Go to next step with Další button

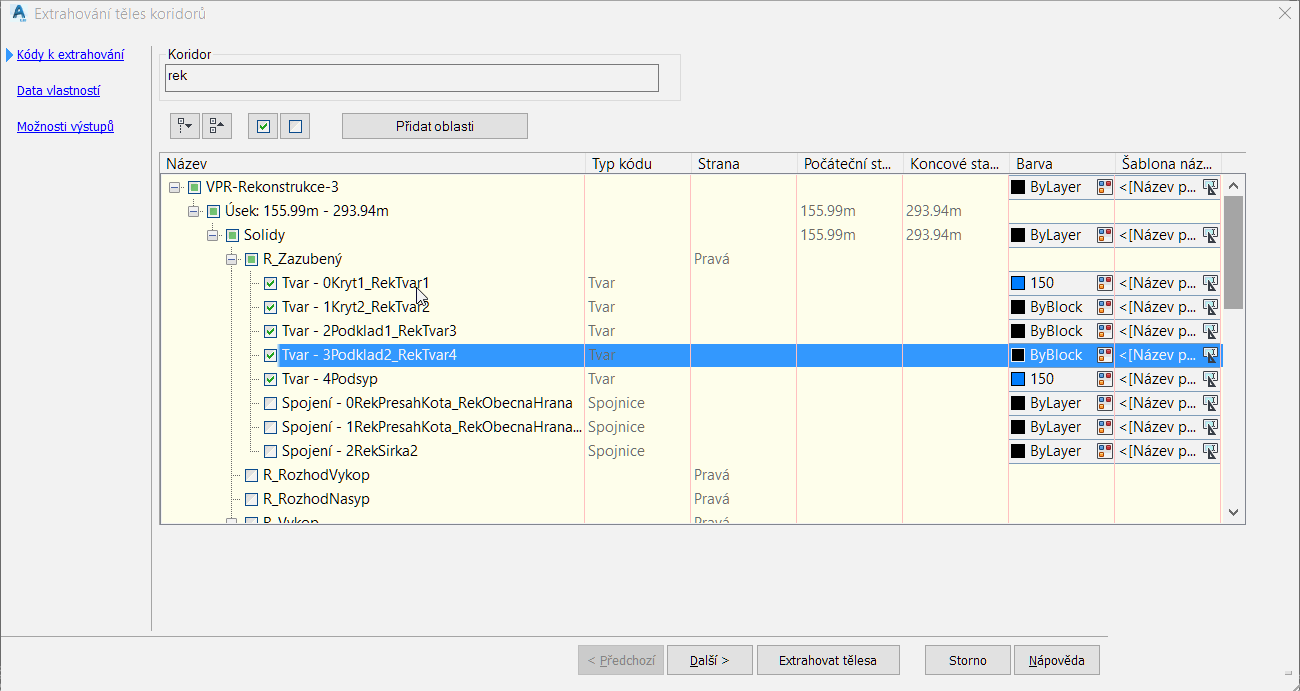click(710, 660)
